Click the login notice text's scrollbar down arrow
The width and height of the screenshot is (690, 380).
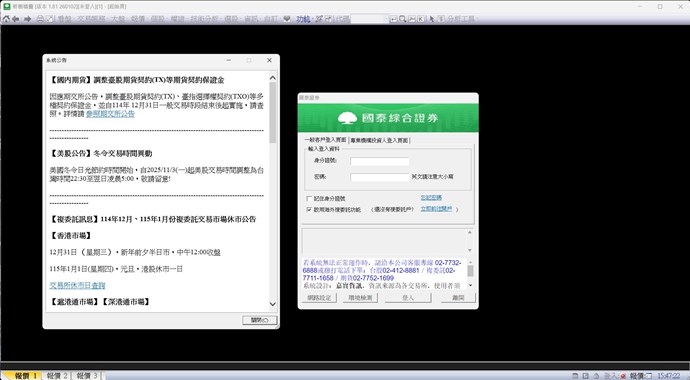(470, 285)
